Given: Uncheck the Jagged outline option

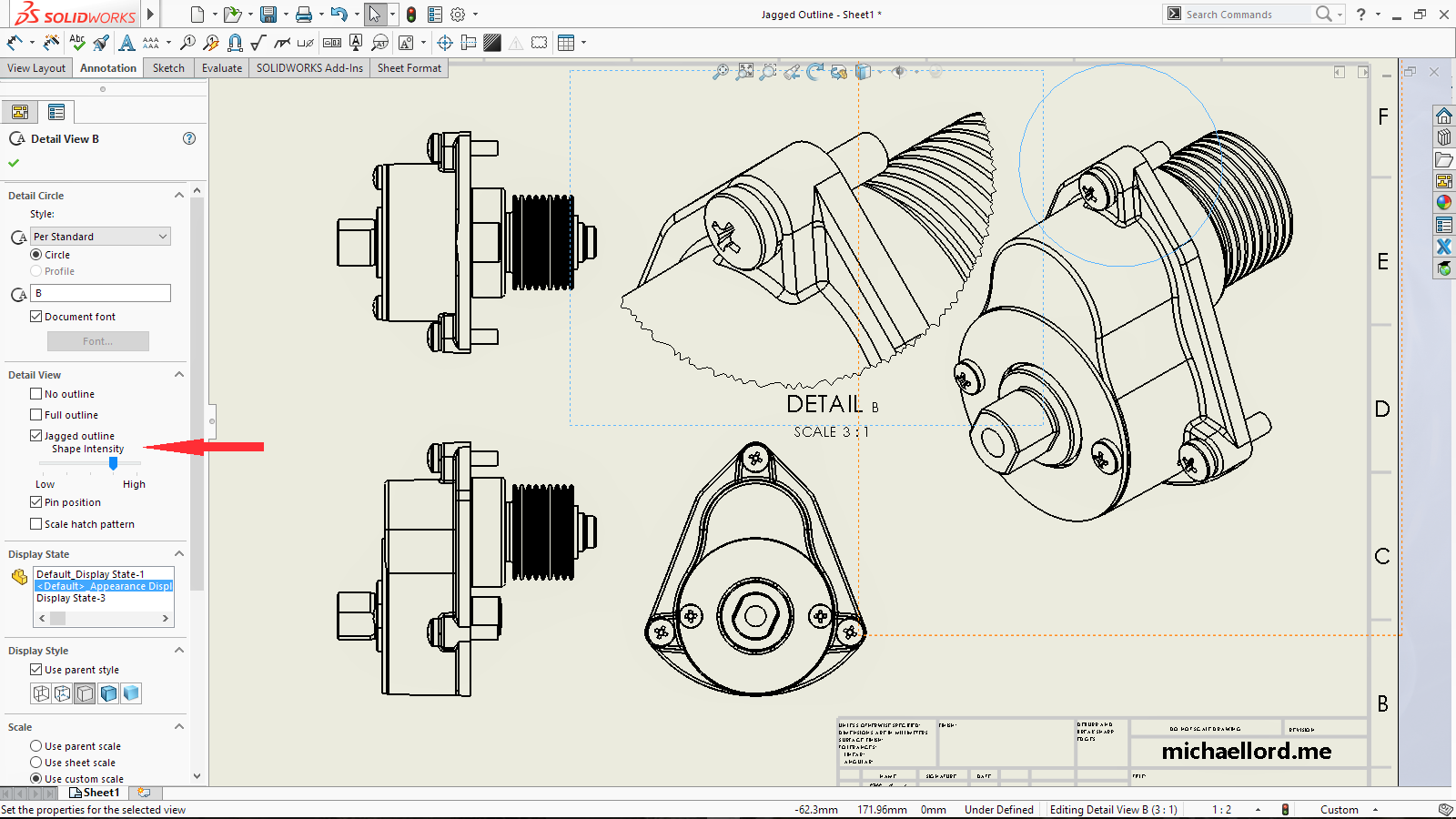Looking at the screenshot, I should pos(35,435).
